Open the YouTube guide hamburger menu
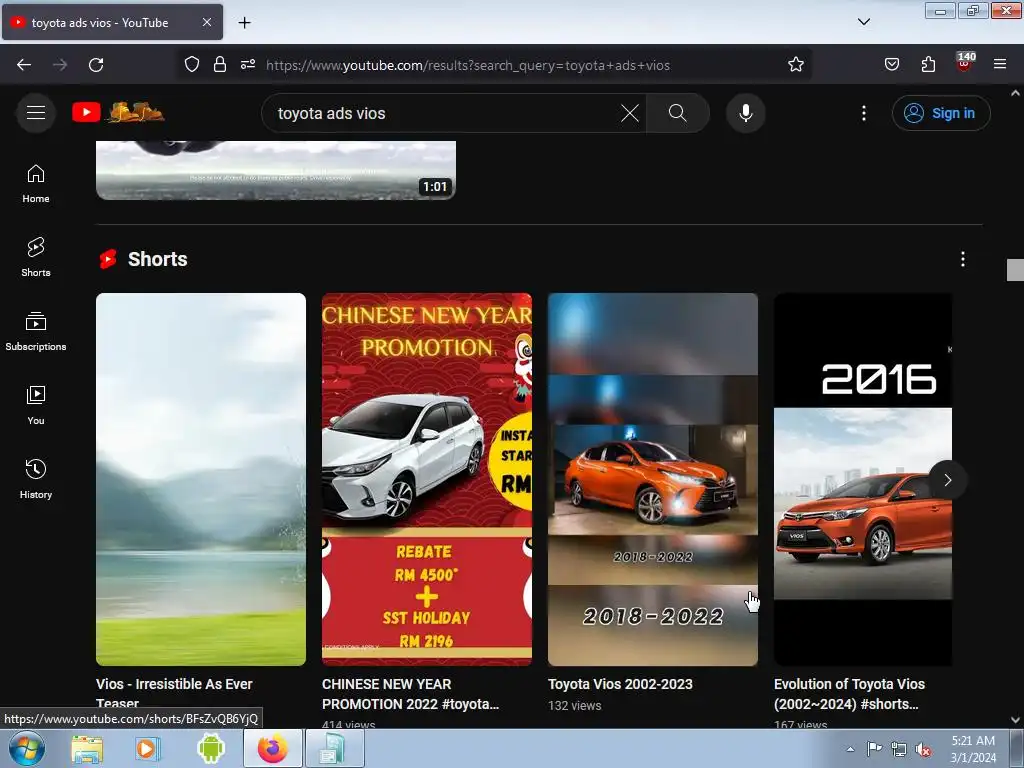Screen dimensions: 1024x768 36,113
